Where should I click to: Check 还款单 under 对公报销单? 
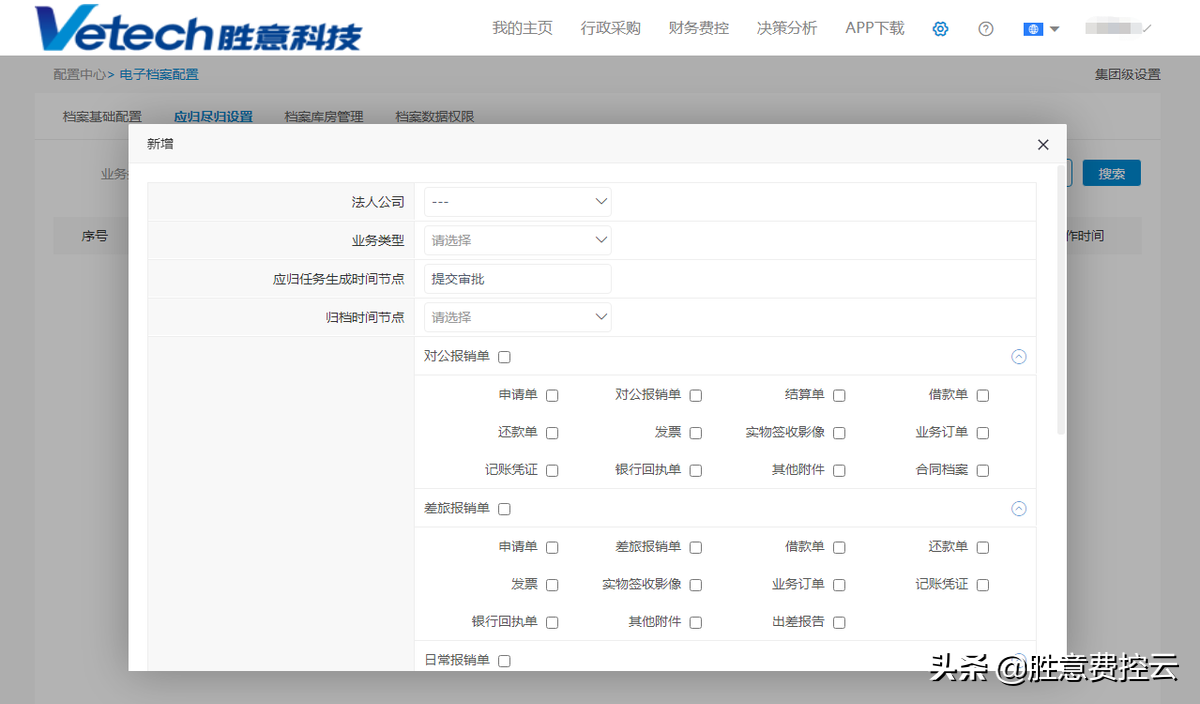tap(552, 433)
